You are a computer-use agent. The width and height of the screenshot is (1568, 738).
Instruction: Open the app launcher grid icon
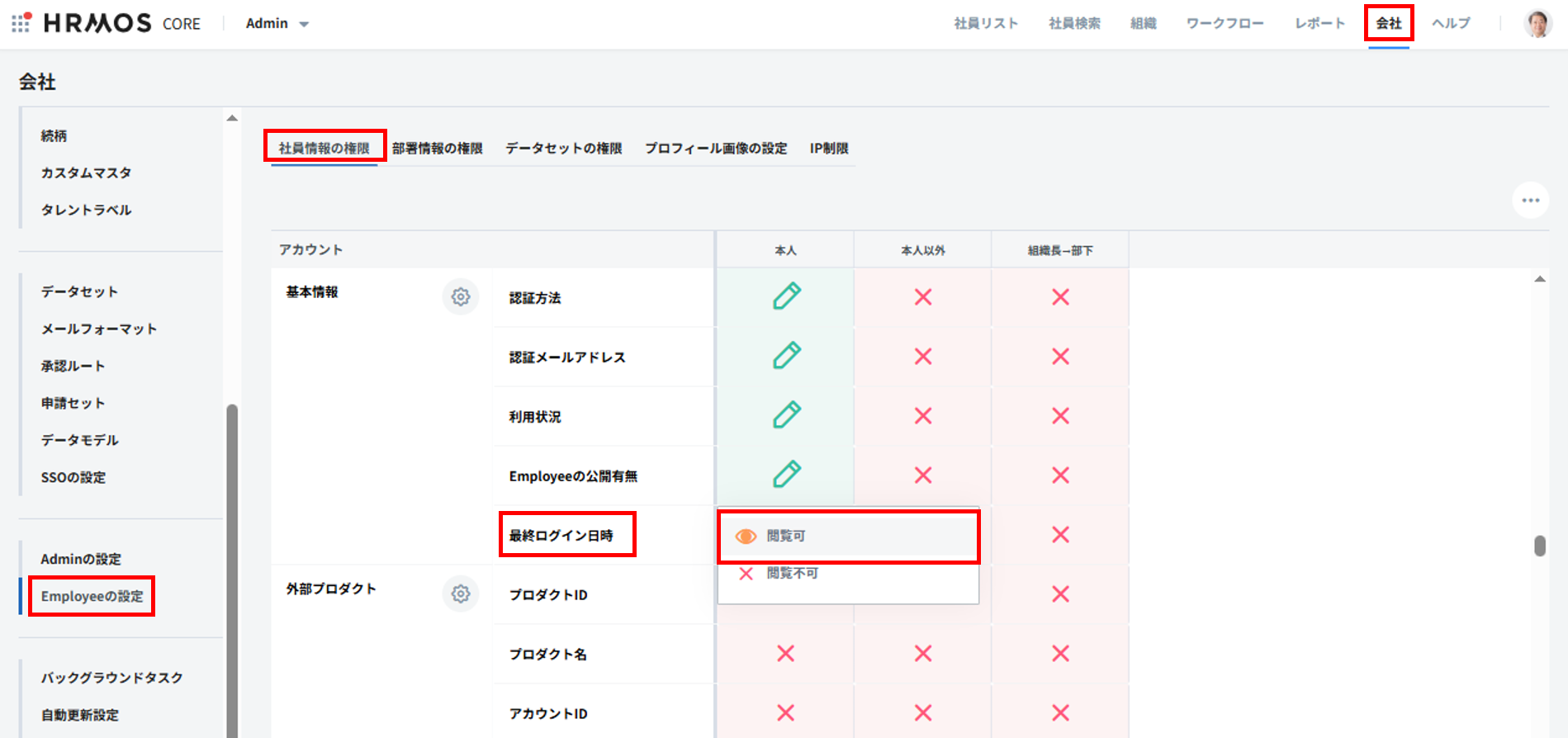point(21,23)
